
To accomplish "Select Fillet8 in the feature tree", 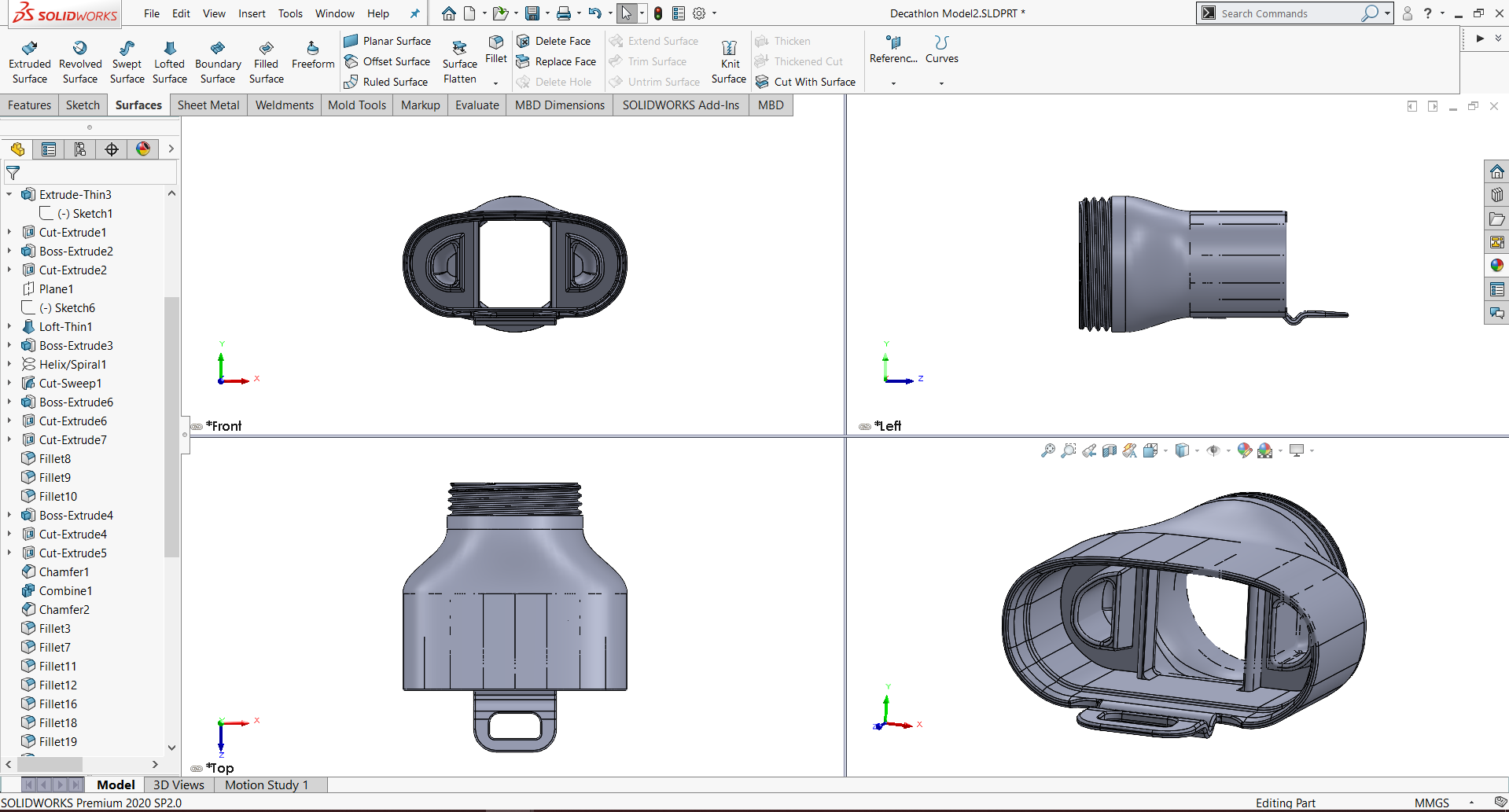I will [54, 458].
